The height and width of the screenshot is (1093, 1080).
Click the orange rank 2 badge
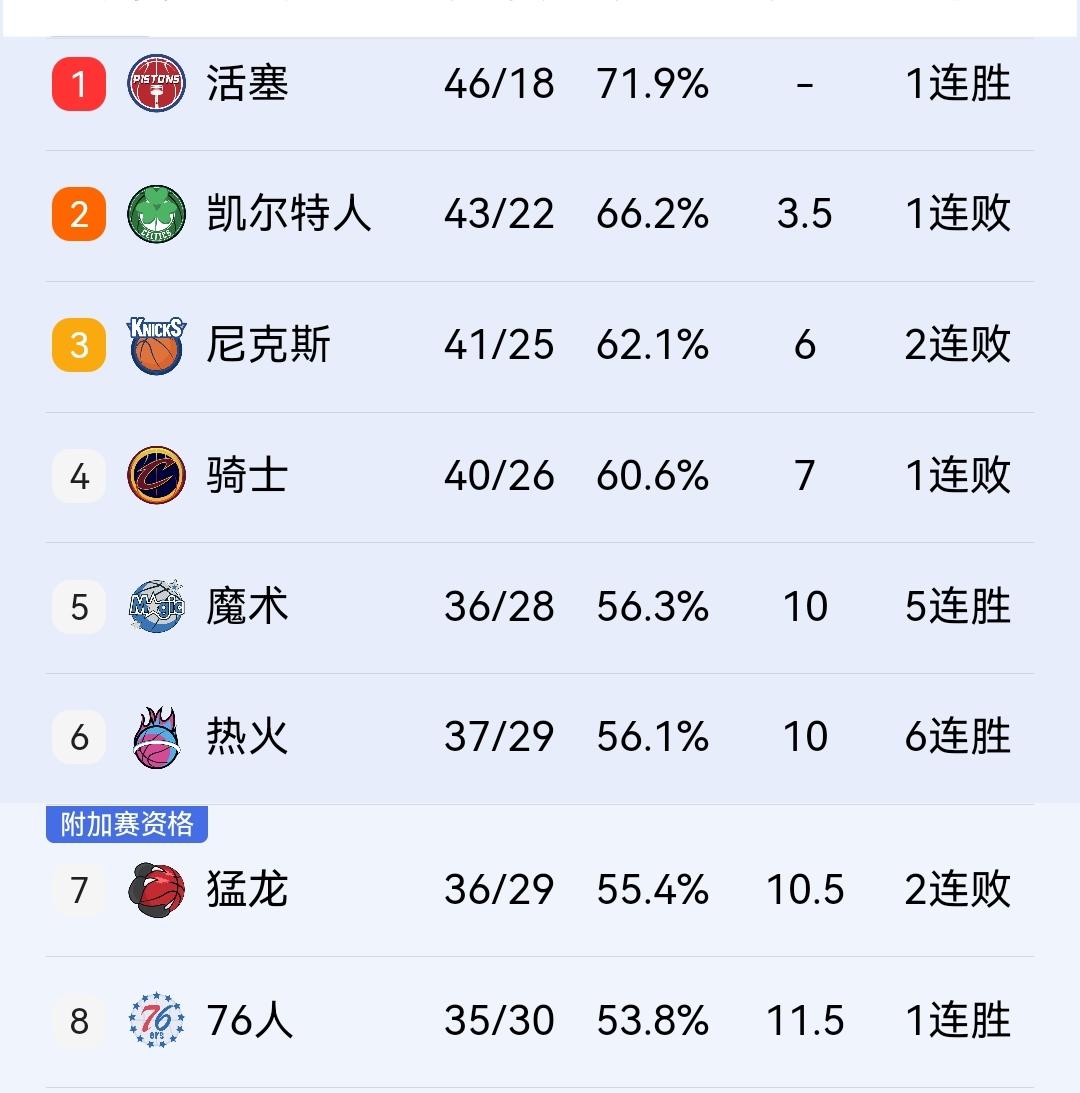(78, 214)
